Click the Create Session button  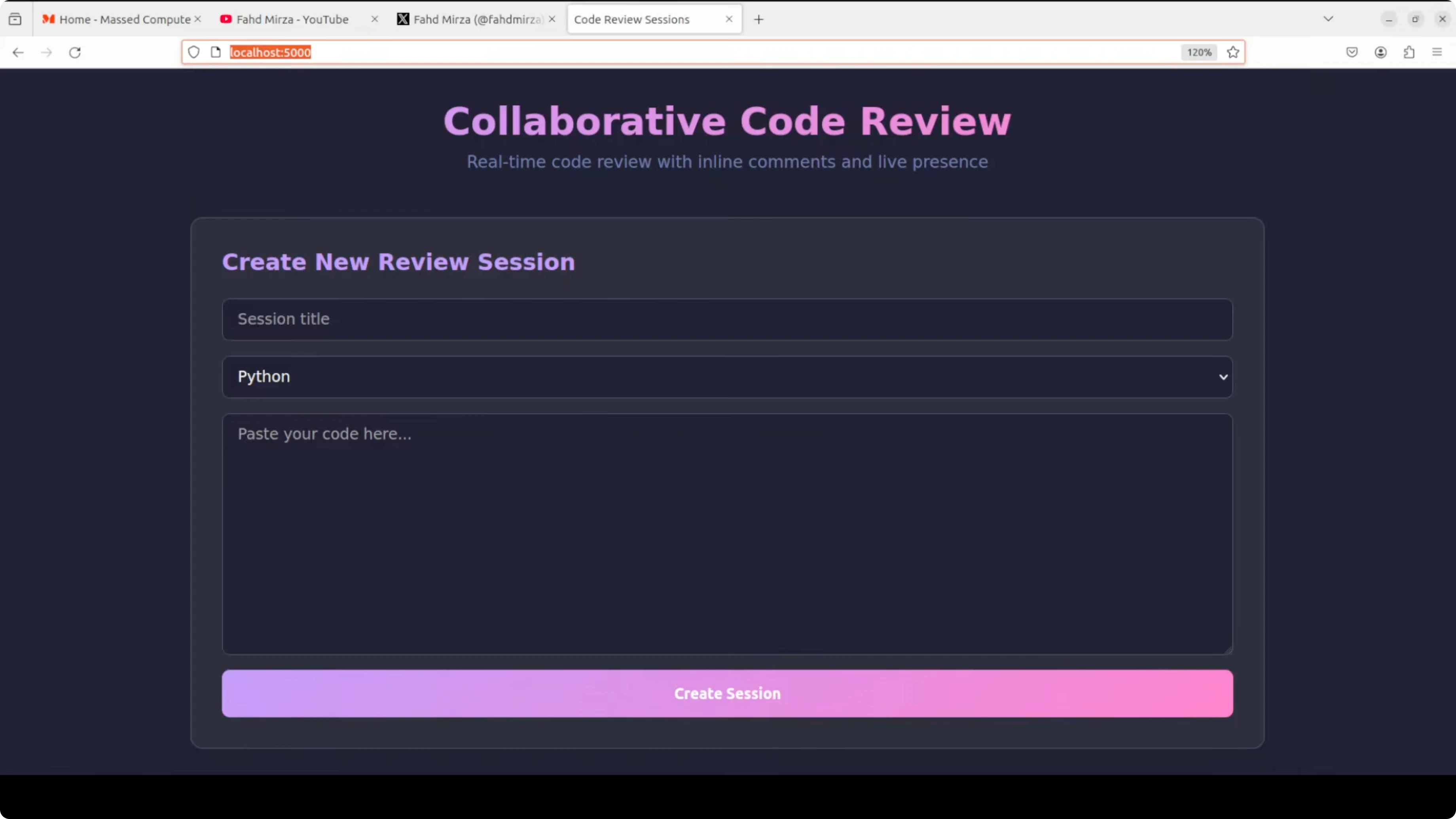point(727,694)
